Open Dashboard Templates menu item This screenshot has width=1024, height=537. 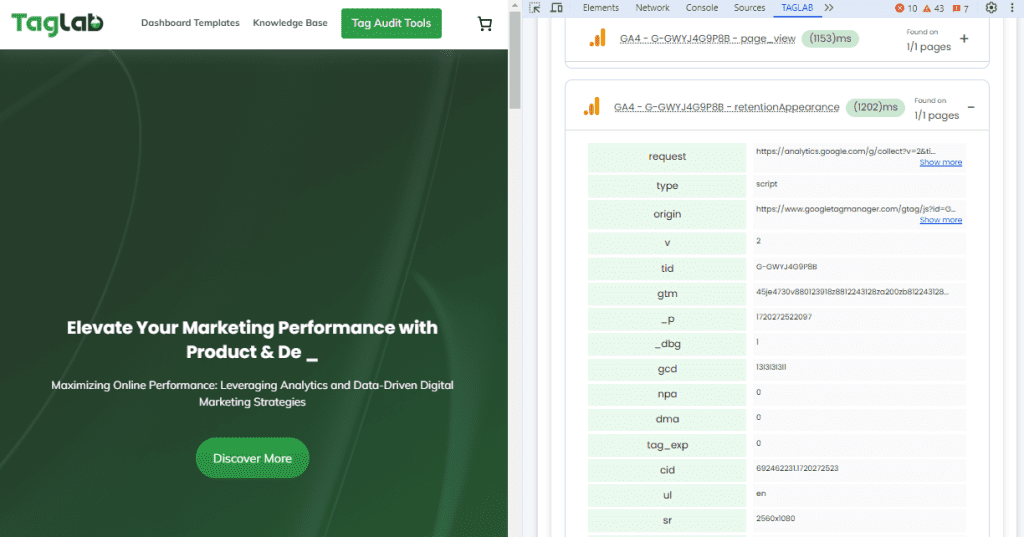(190, 23)
